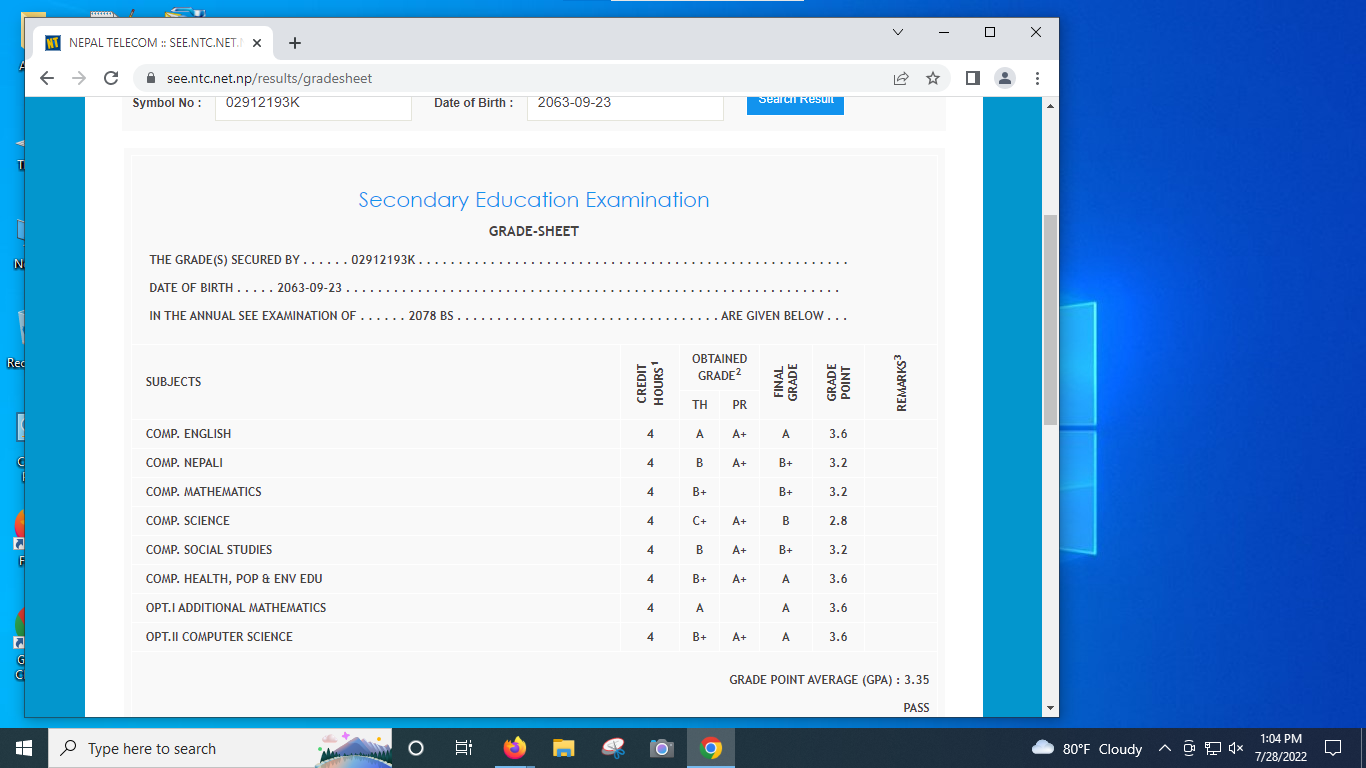The width and height of the screenshot is (1366, 768).
Task: Open Firefox from the taskbar
Action: pyautogui.click(x=515, y=748)
